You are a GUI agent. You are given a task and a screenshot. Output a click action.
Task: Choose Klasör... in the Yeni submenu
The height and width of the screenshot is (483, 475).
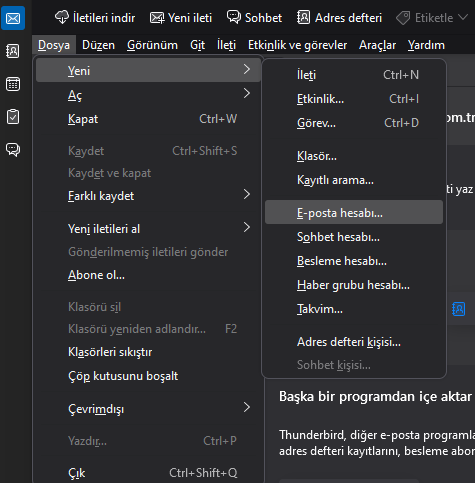pos(354,156)
